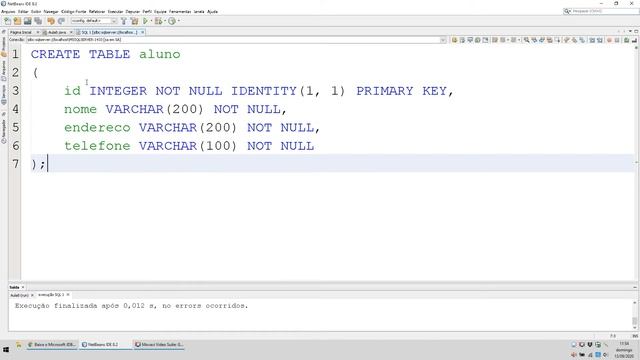Open the Janela menu
The image size is (640, 360).
click(x=199, y=11)
